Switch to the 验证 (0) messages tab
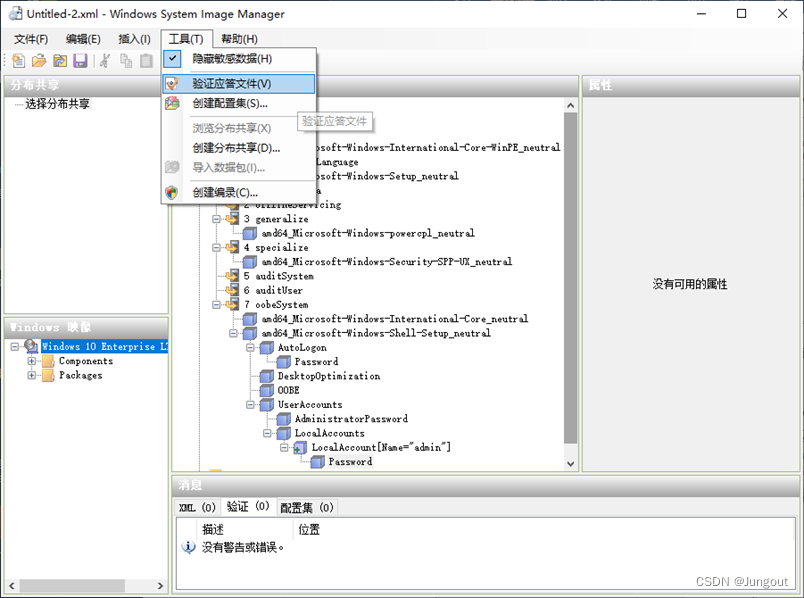This screenshot has width=804, height=598. [248, 507]
